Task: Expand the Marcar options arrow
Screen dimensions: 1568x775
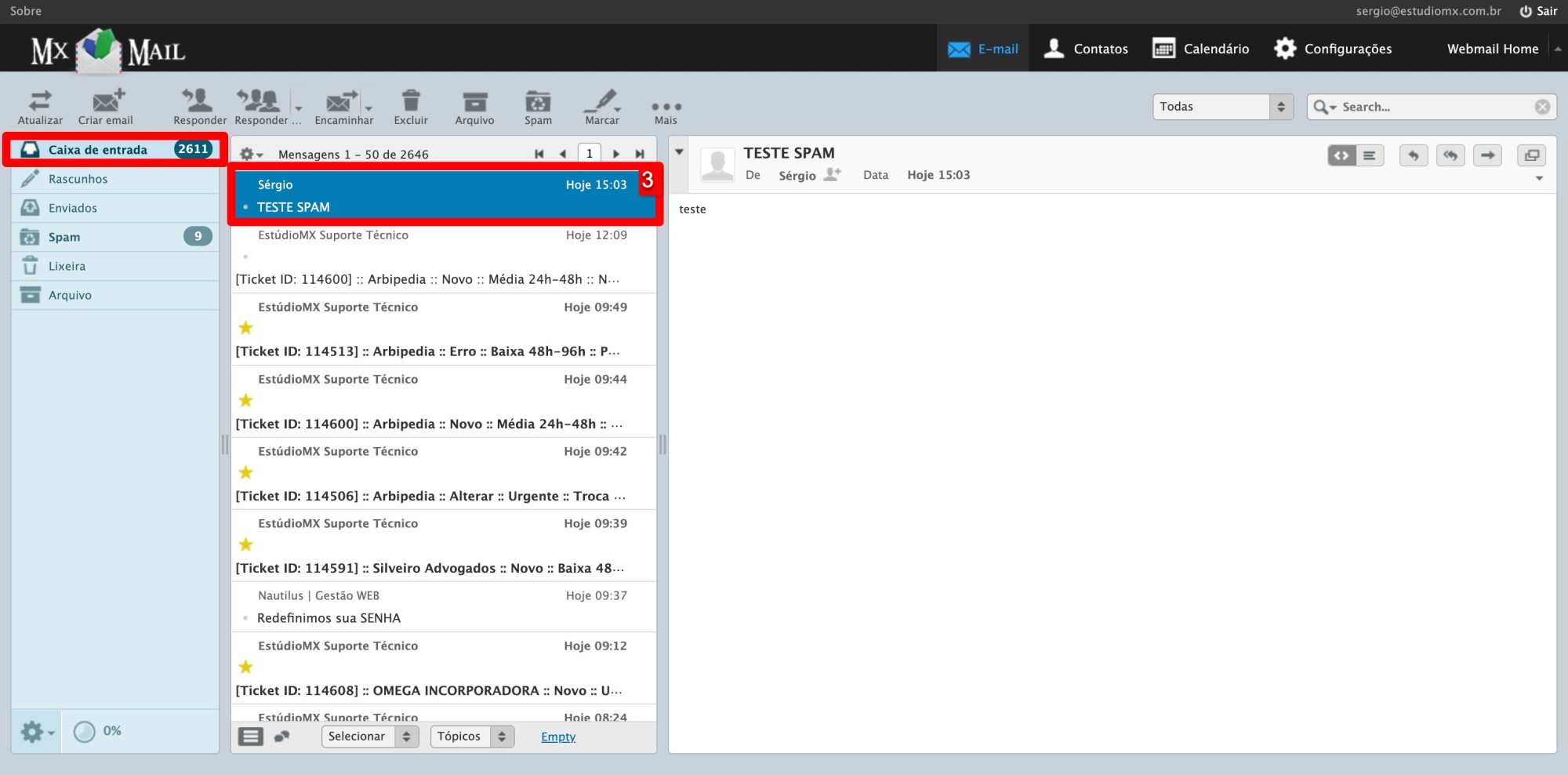Action: point(618,111)
